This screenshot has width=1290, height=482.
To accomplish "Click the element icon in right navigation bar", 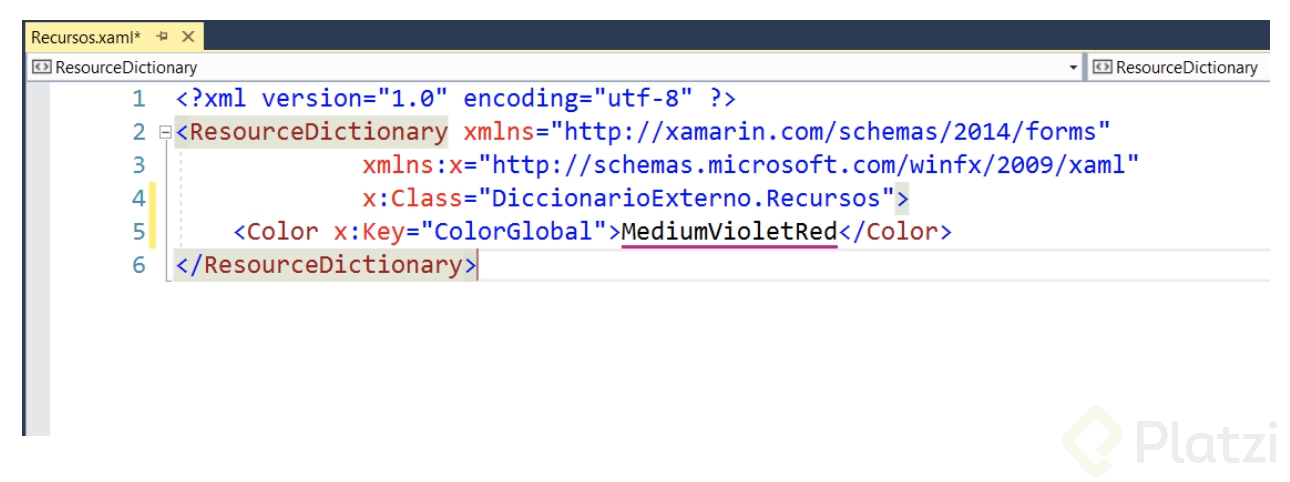I will click(1103, 68).
